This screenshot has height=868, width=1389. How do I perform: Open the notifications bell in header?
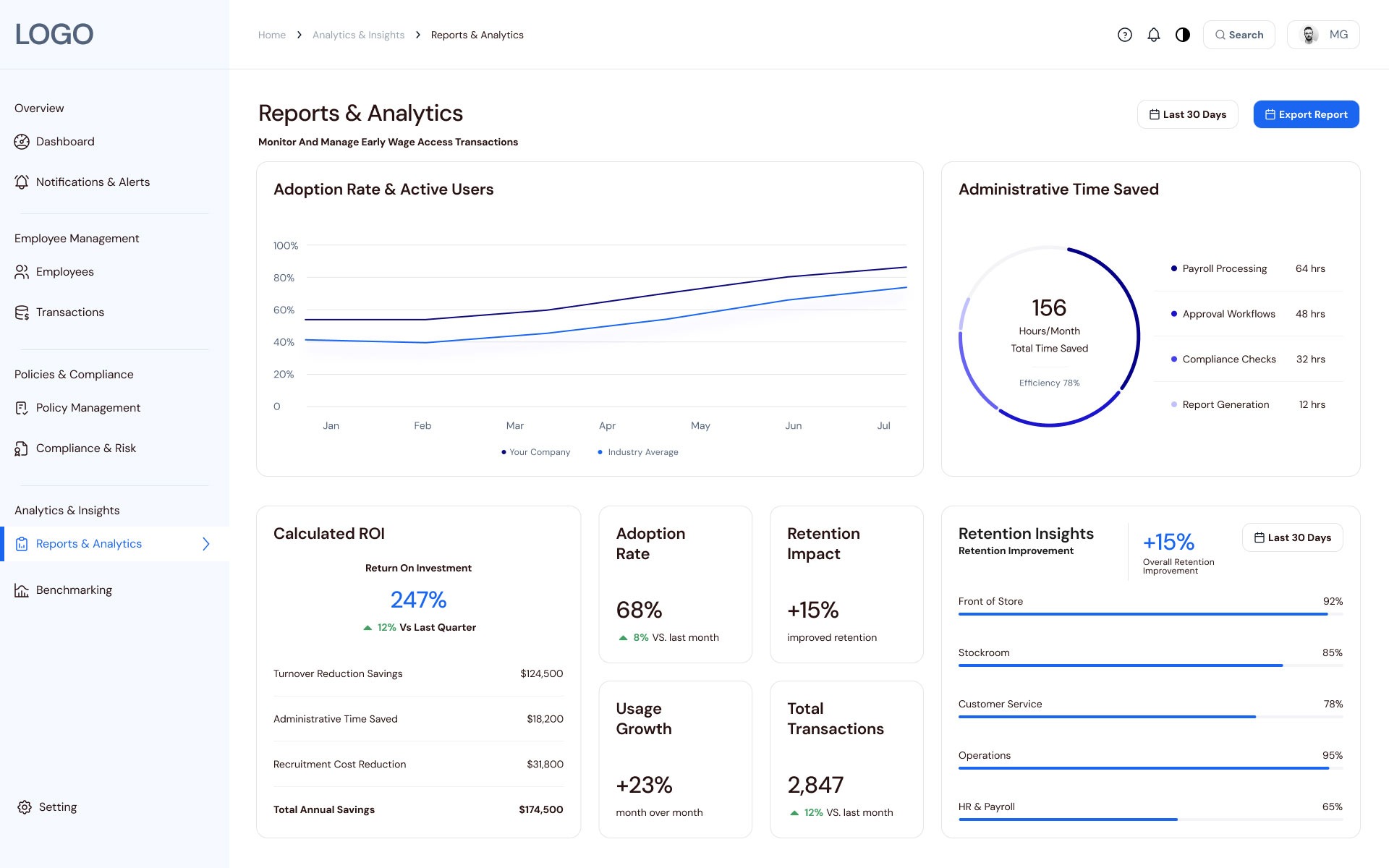click(1154, 35)
